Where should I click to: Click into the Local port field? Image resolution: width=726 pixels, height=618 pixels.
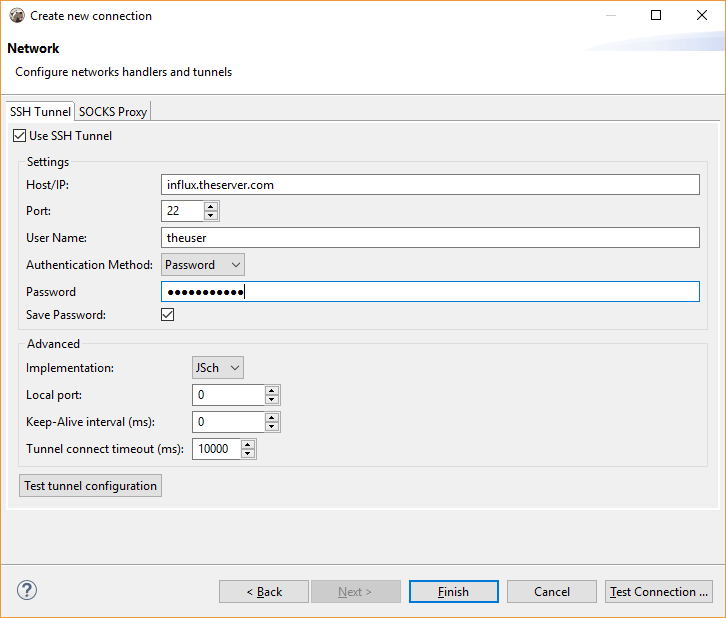pos(228,395)
